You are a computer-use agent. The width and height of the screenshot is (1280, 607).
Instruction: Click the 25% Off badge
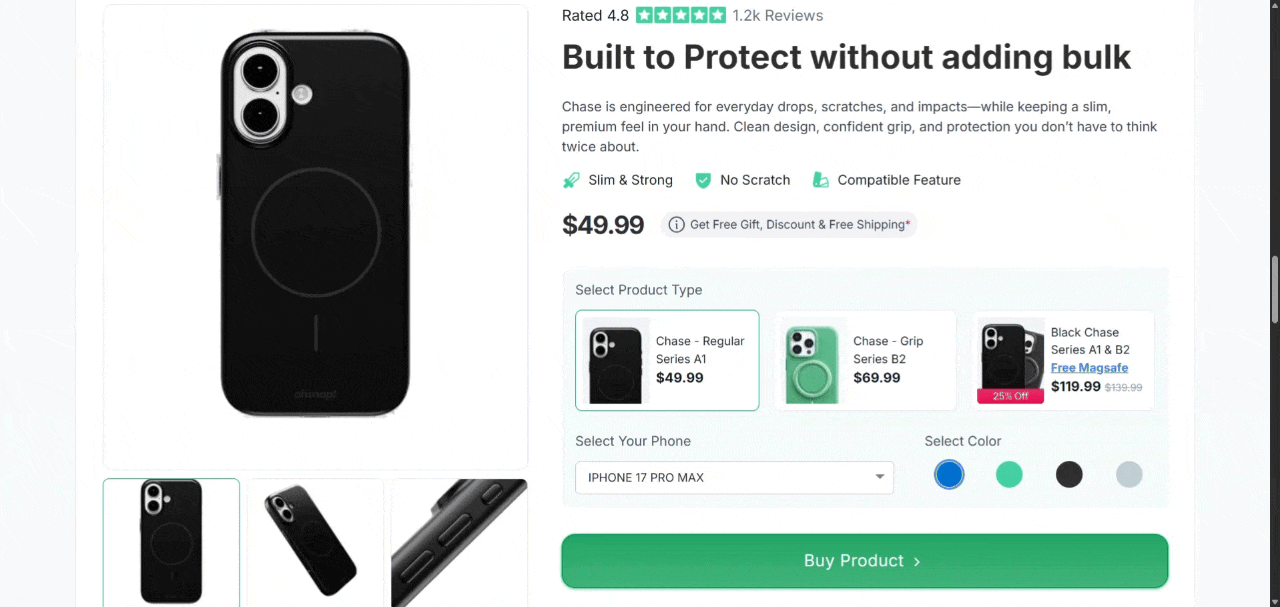[x=1010, y=396]
